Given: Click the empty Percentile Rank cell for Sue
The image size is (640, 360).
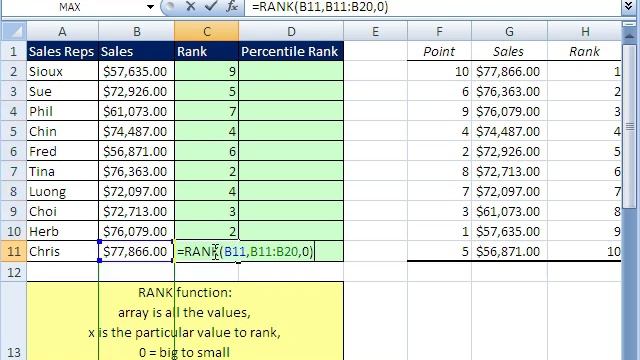Looking at the screenshot, I should tap(291, 91).
